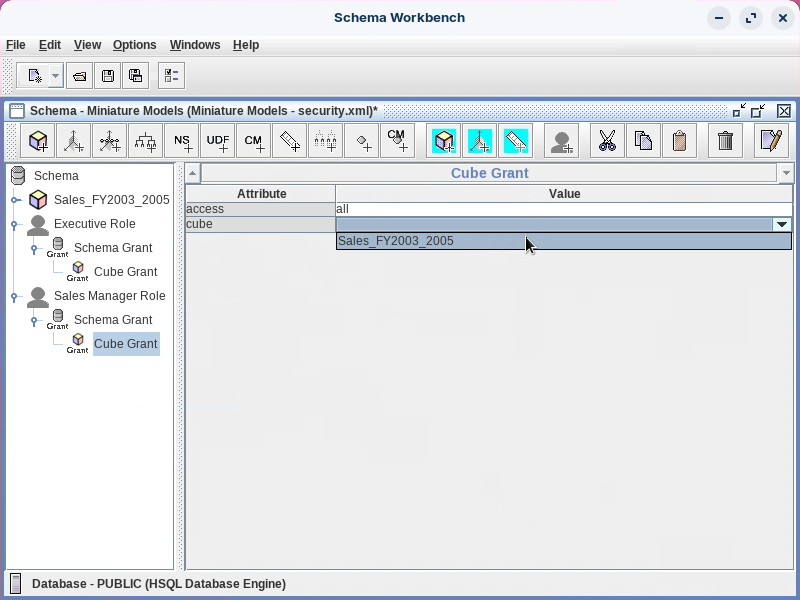800x600 pixels.
Task: Click the Cut scissors icon
Action: coord(607,141)
